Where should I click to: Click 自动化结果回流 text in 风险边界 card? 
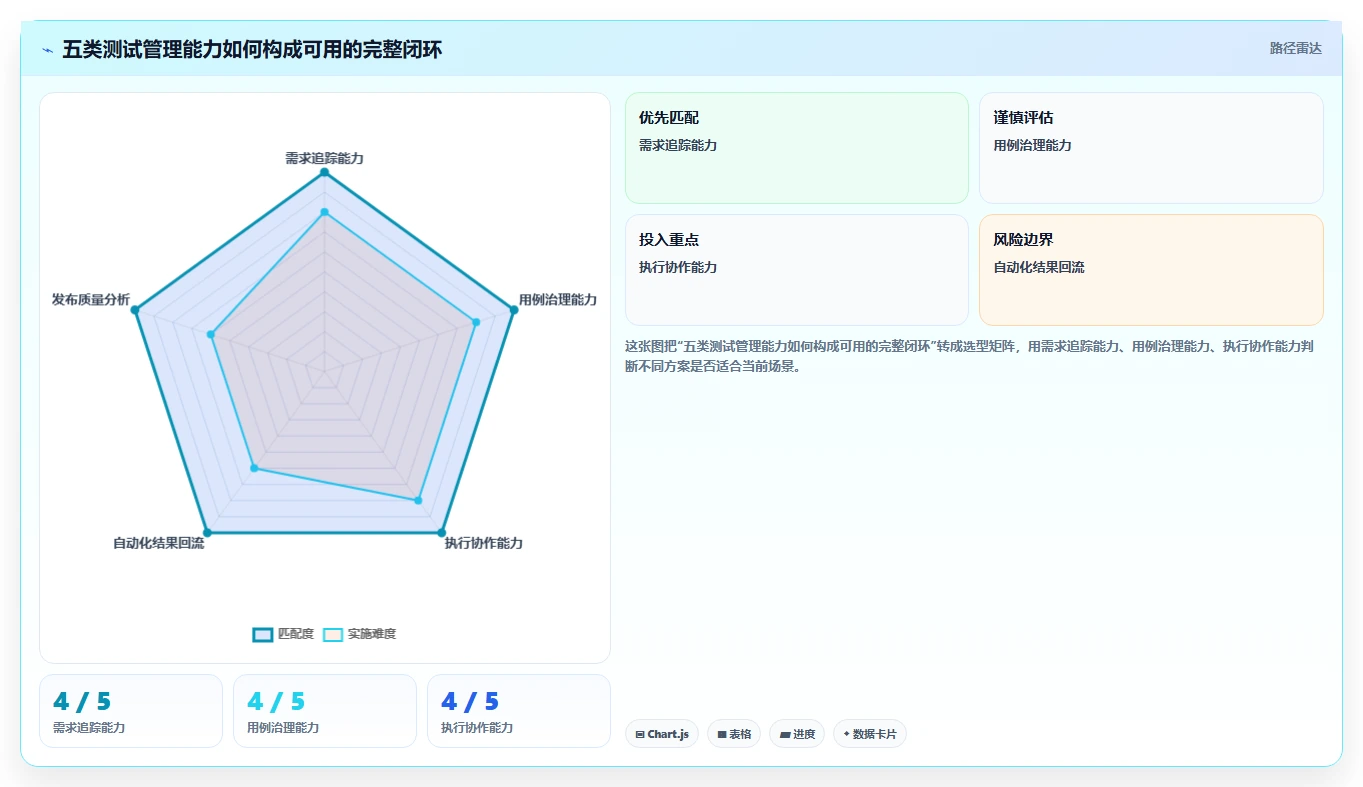1039,267
